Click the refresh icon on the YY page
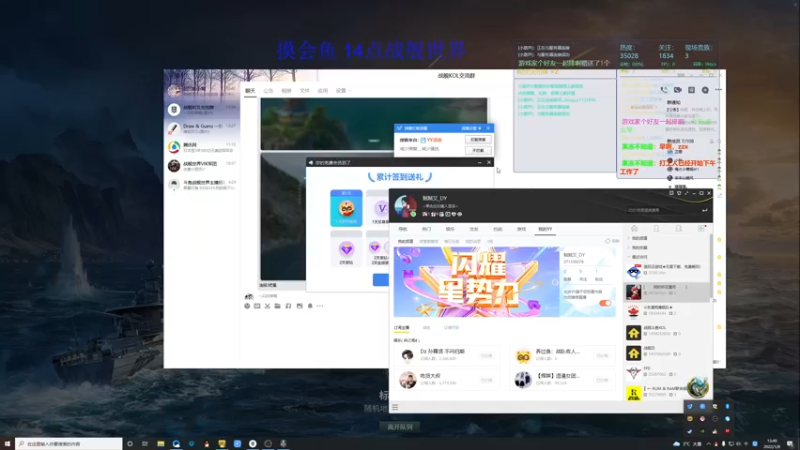The width and height of the screenshot is (800, 450). [608, 241]
